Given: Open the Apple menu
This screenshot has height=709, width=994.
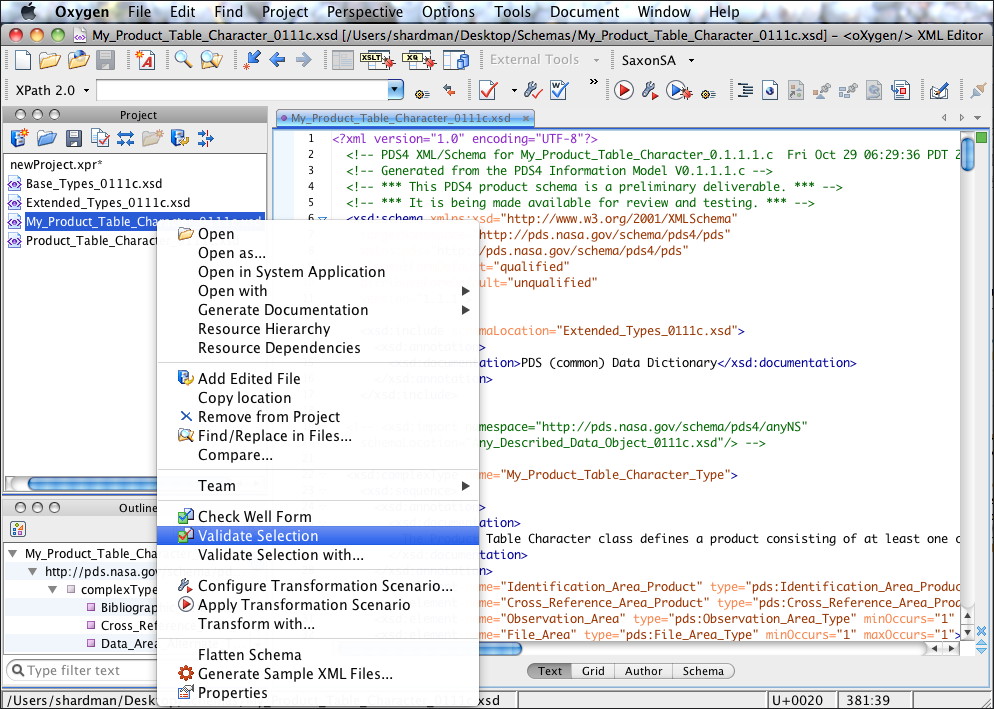Looking at the screenshot, I should pos(29,11).
